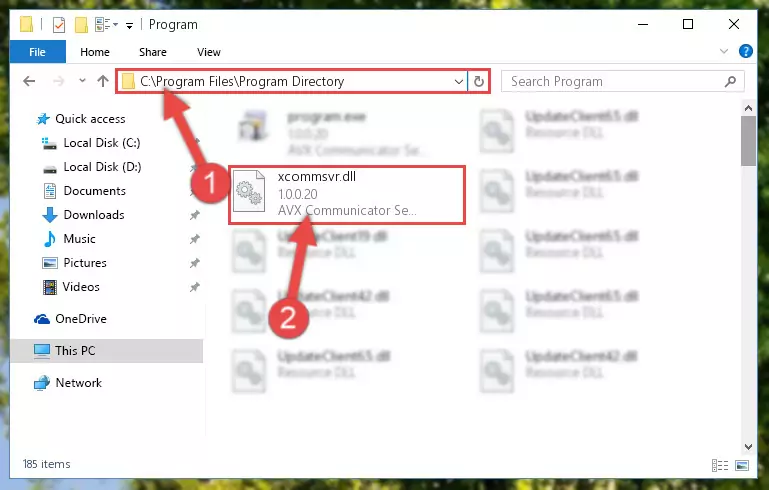Image resolution: width=769 pixels, height=490 pixels.
Task: Click the Music note icon
Action: tap(50, 239)
